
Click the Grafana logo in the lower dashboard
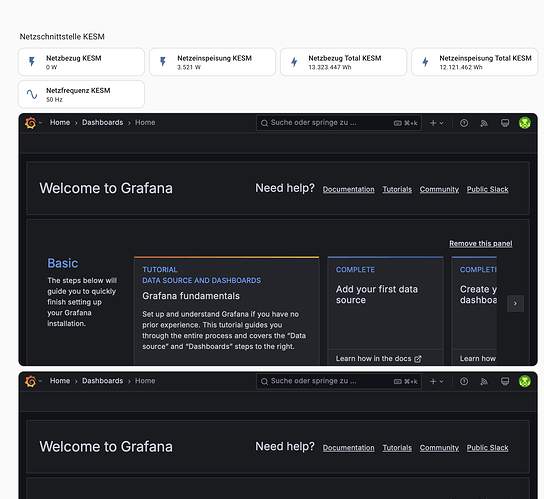tap(31, 381)
